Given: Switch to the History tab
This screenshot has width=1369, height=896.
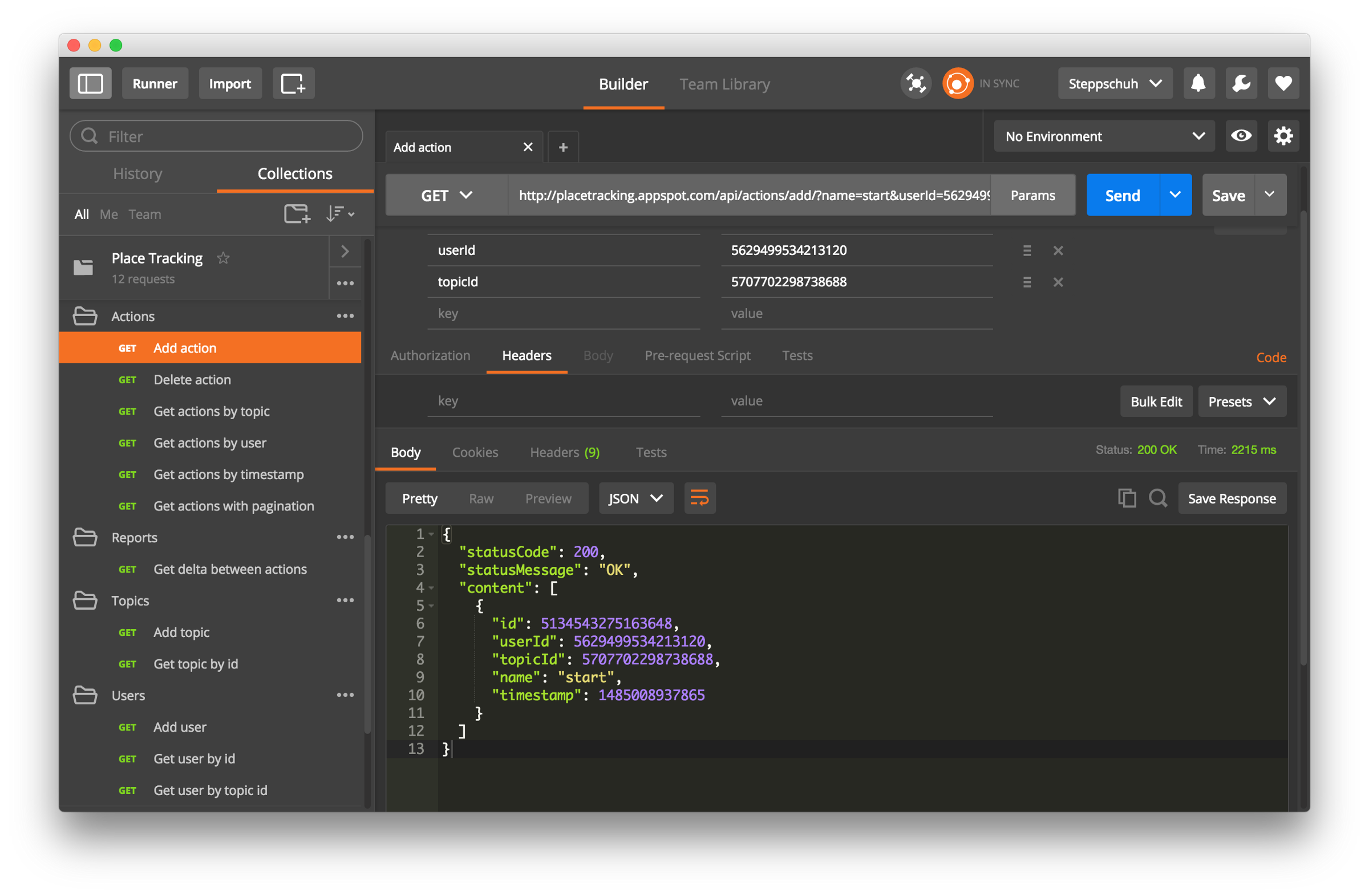Looking at the screenshot, I should [137, 174].
